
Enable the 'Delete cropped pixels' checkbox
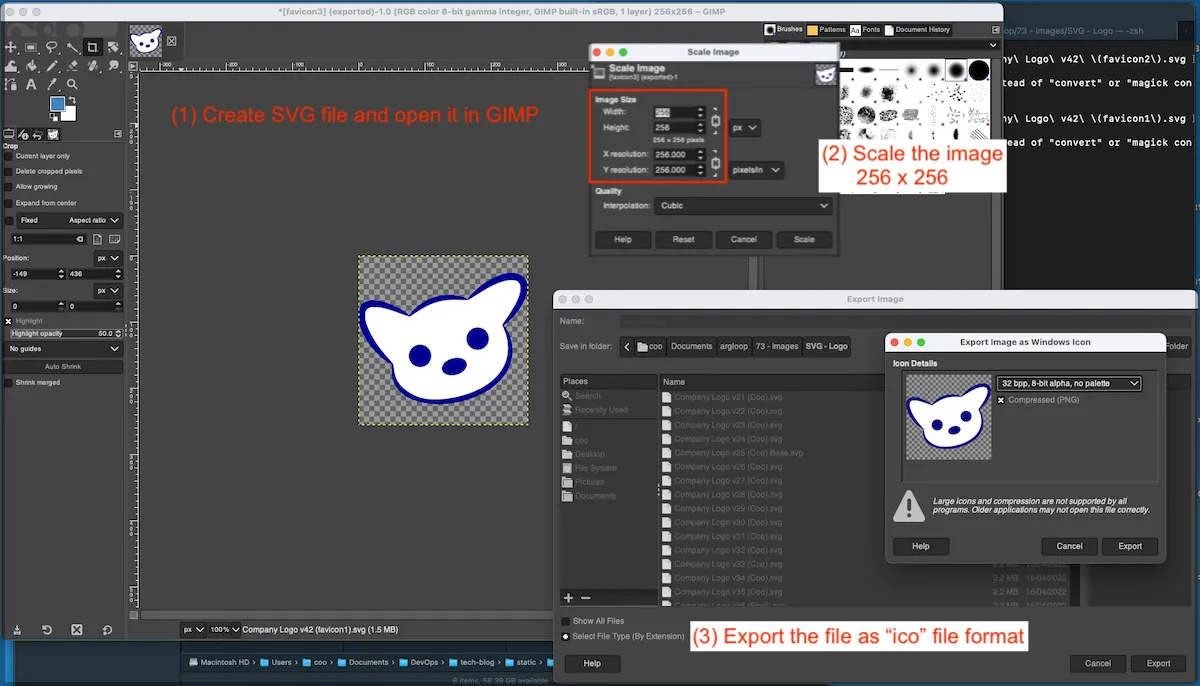click(9, 171)
